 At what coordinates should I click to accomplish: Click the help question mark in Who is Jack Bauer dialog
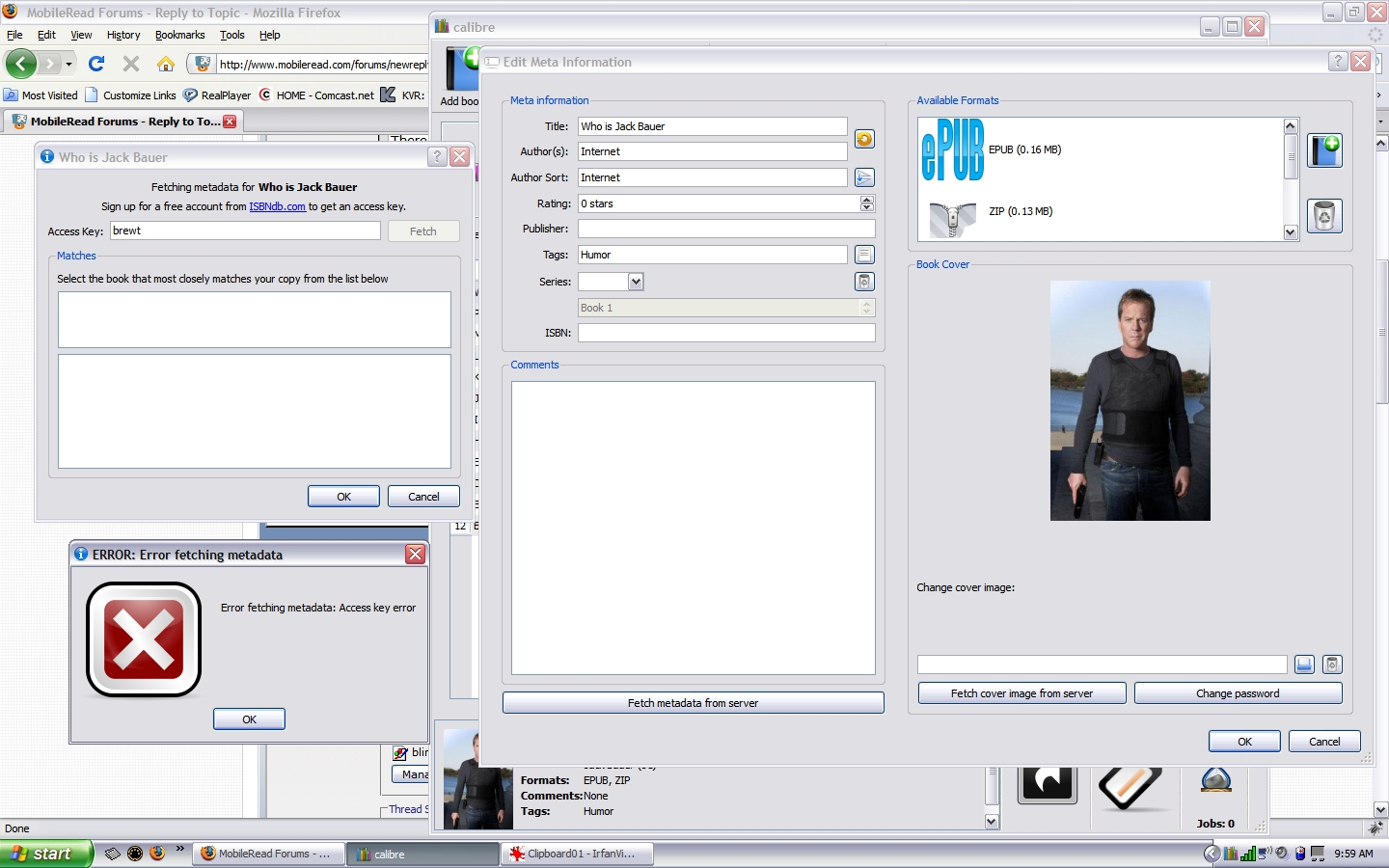pyautogui.click(x=438, y=157)
